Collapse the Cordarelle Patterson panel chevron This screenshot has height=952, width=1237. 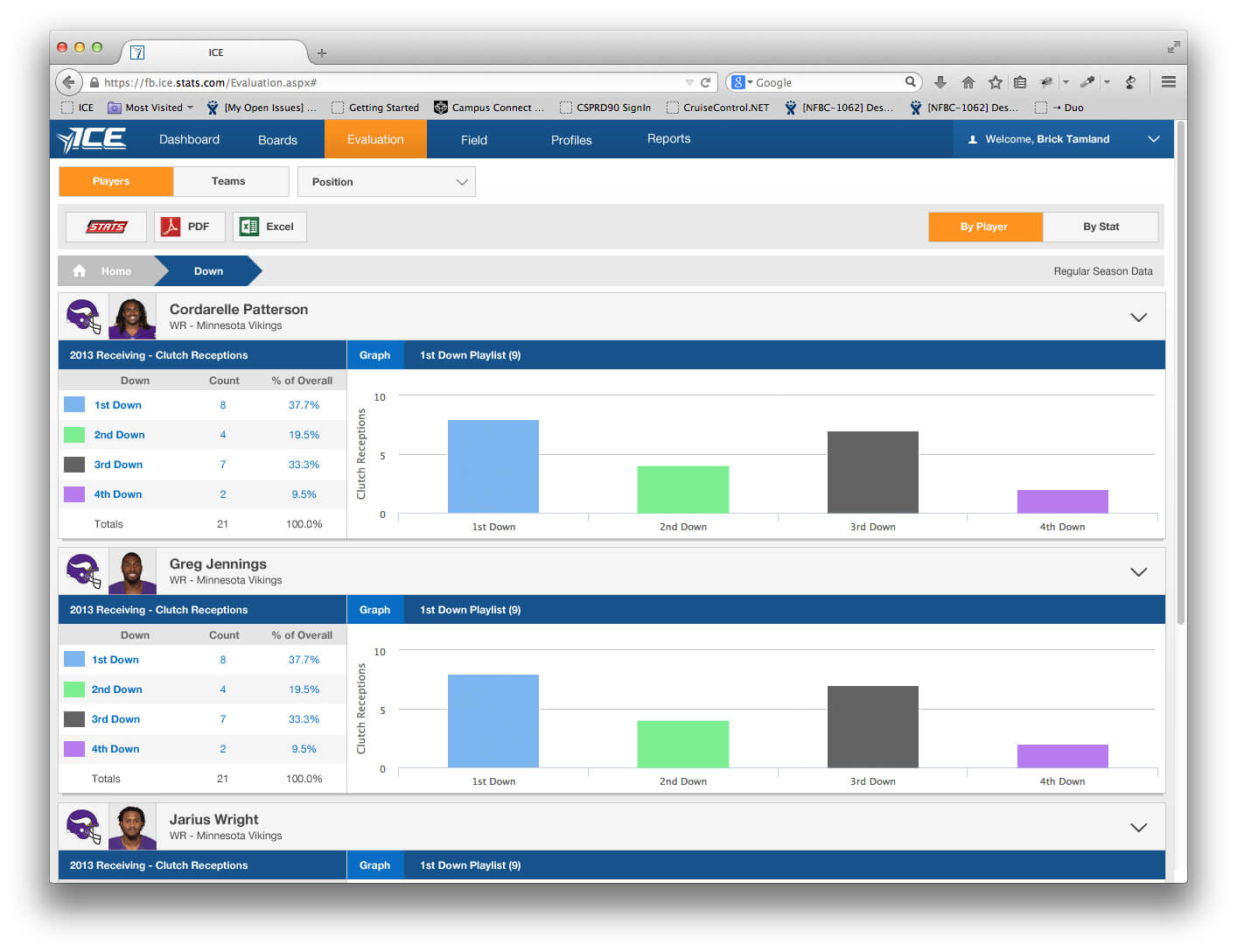point(1138,317)
